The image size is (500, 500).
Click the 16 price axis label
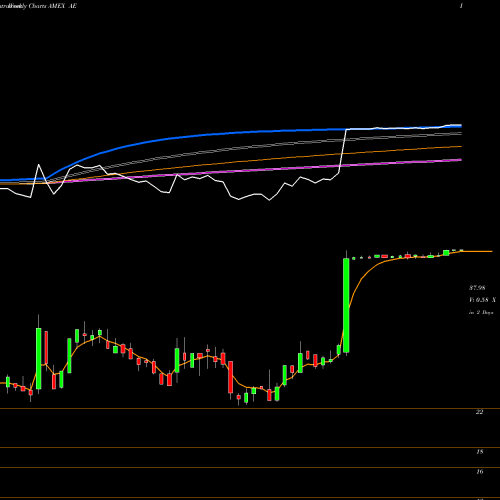(480, 472)
